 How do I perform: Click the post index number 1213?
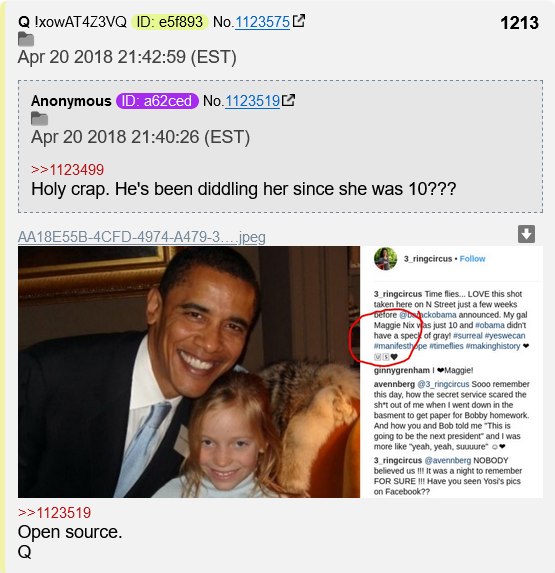coord(519,23)
